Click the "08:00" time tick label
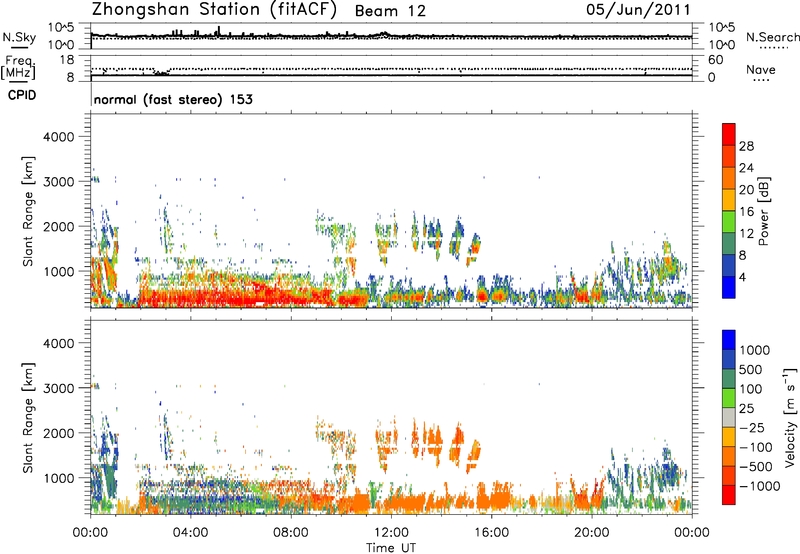 (291, 533)
